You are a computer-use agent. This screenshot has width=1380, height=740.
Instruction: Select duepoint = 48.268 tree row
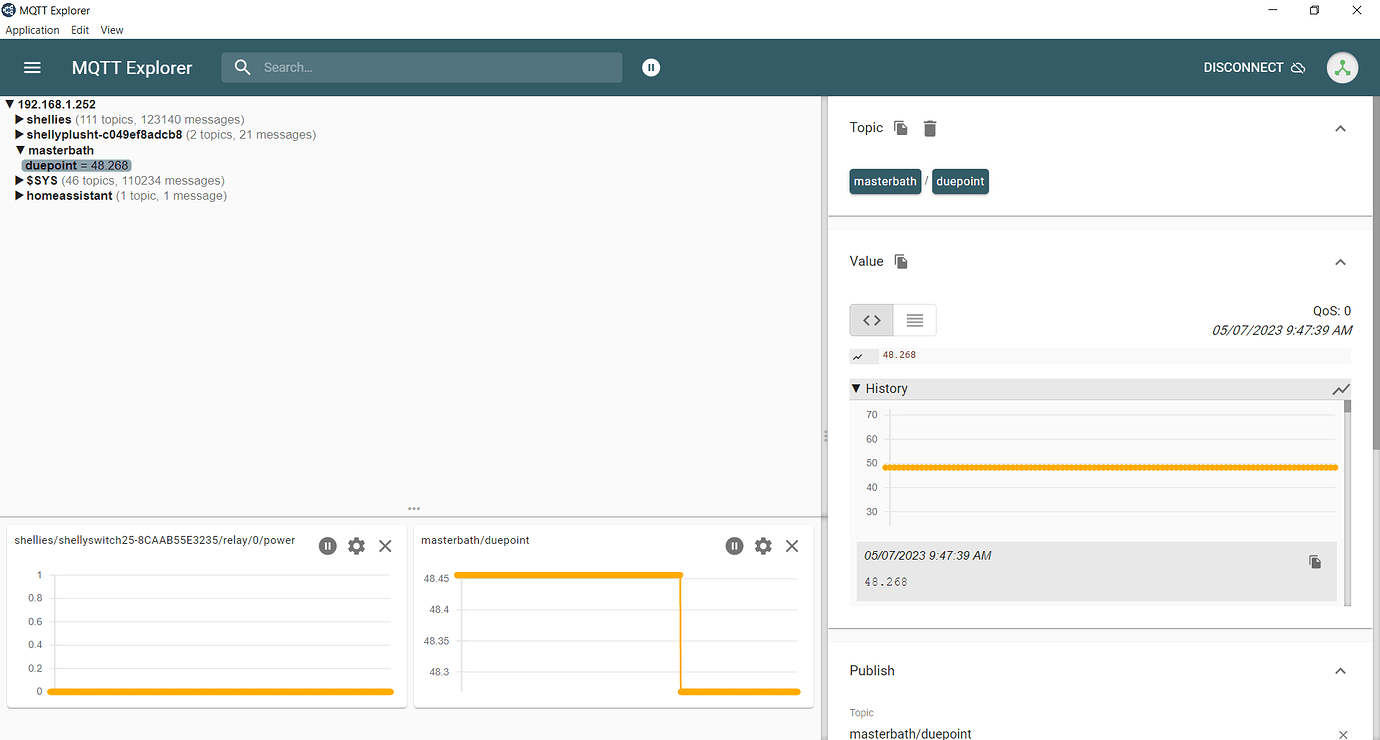coord(77,166)
